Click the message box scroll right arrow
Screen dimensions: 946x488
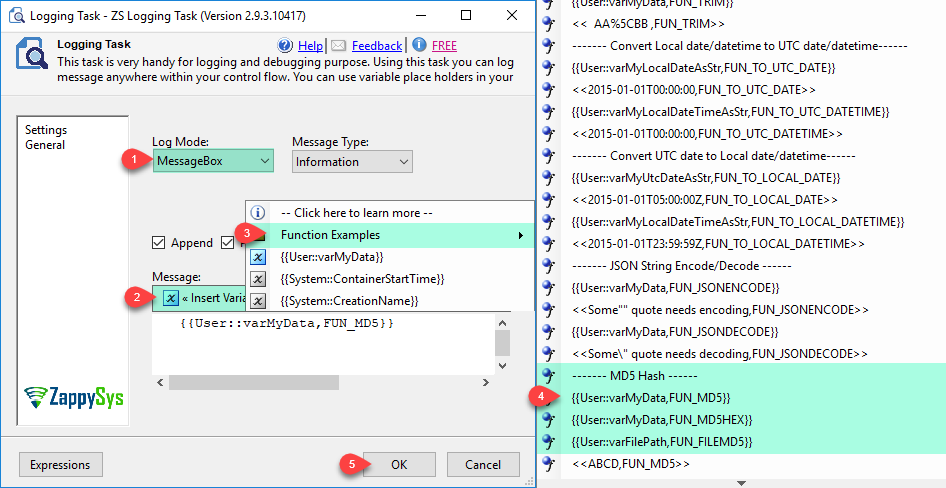click(486, 382)
